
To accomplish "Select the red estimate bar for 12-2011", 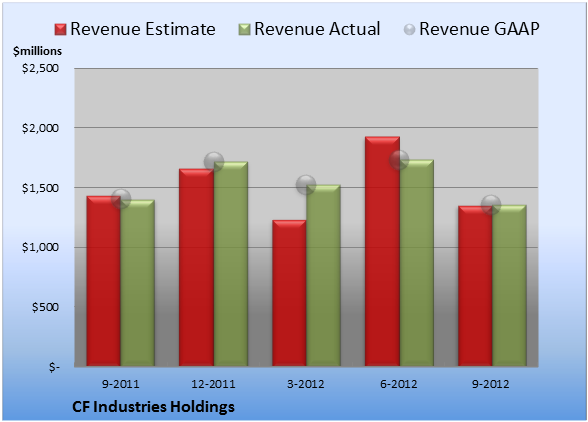I will pyautogui.click(x=196, y=267).
